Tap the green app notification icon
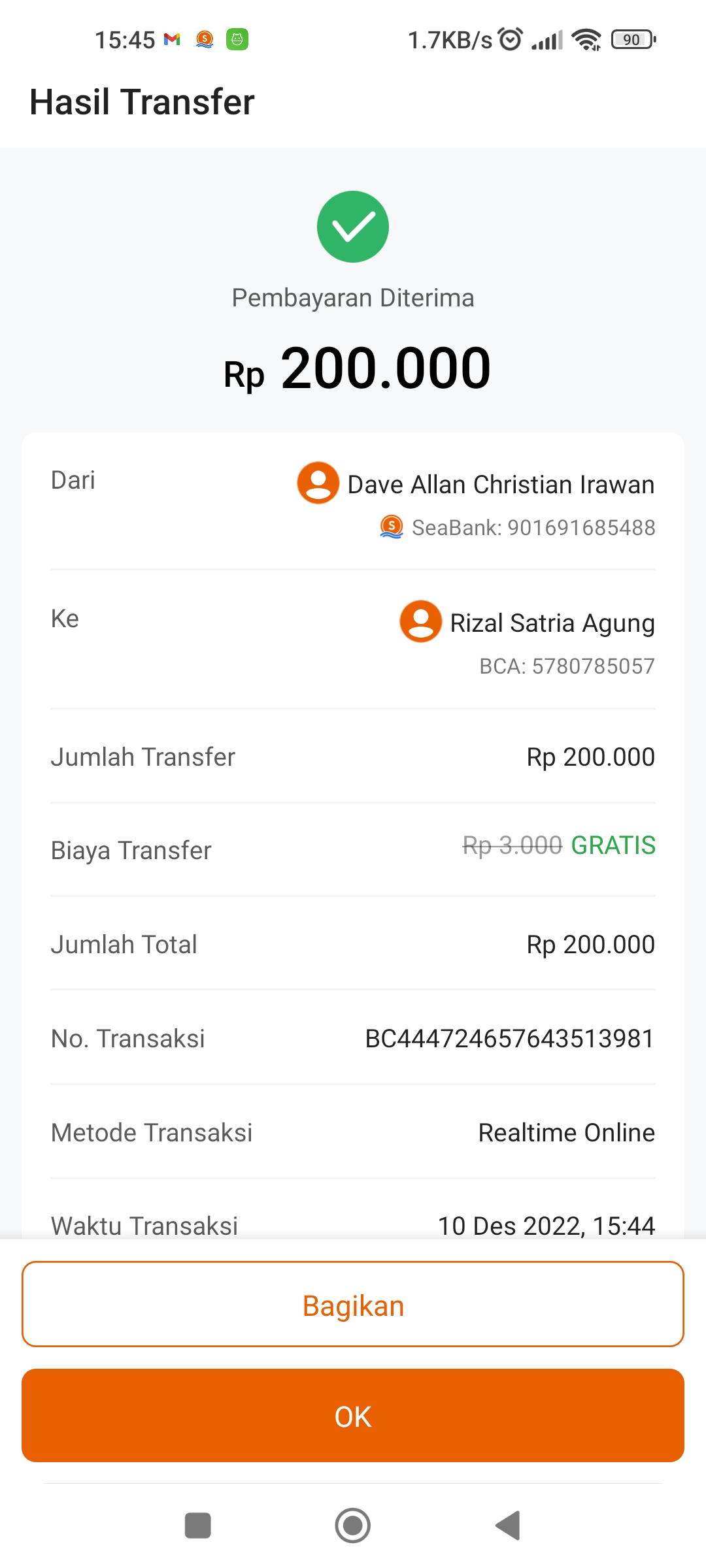Image resolution: width=706 pixels, height=1568 pixels. [x=237, y=39]
